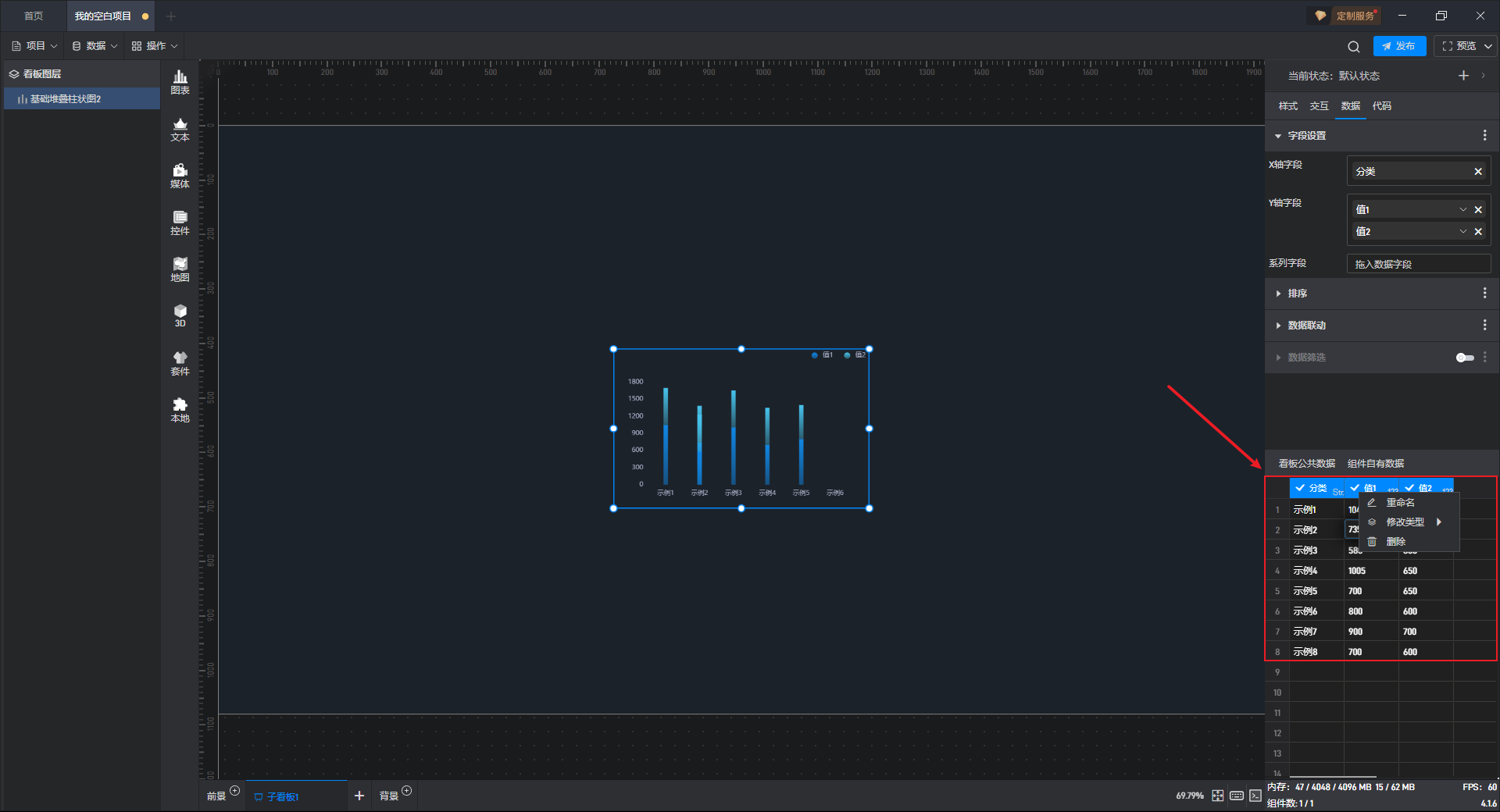
Task: Open the 3D components panel
Action: pos(180,315)
